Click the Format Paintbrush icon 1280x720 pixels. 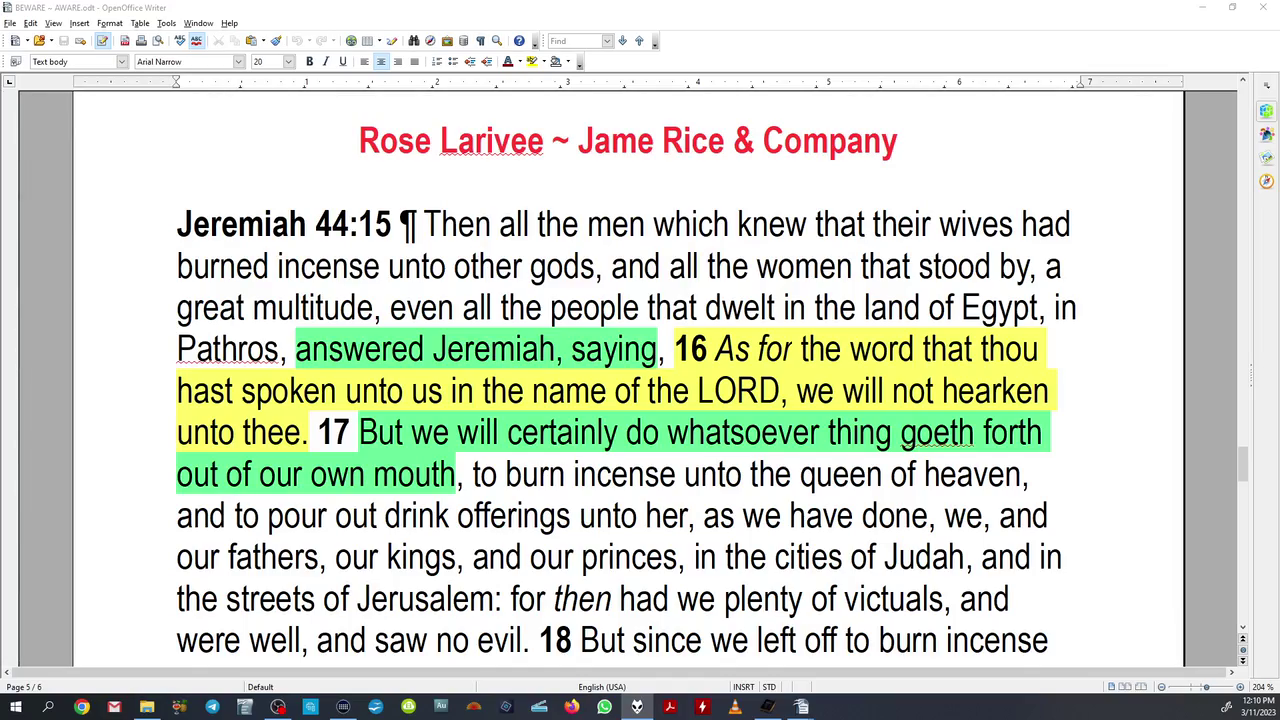tap(276, 41)
